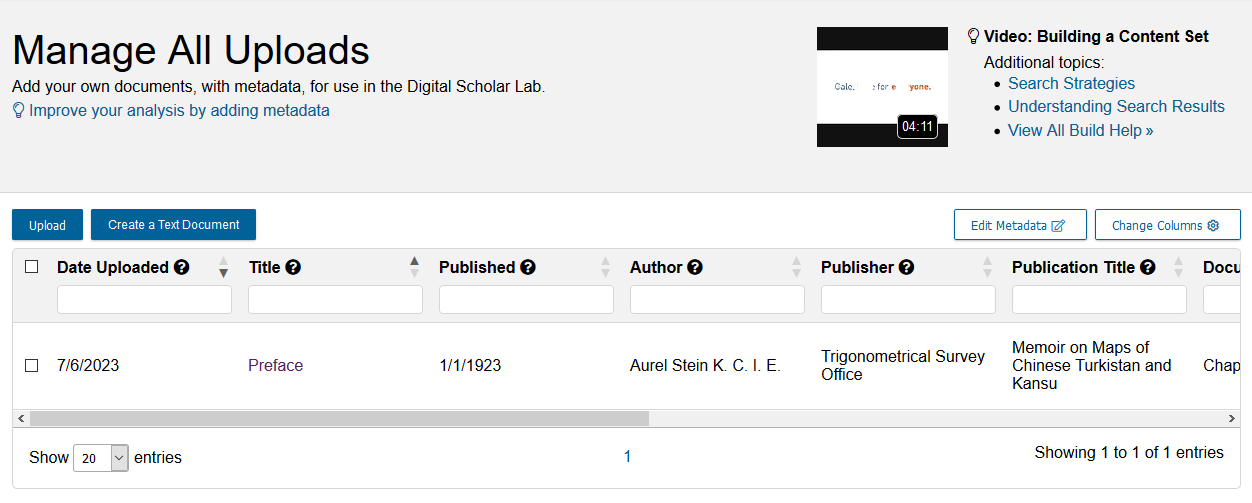Image resolution: width=1252 pixels, height=503 pixels.
Task: Click the Edit Metadata button
Action: 1019,225
